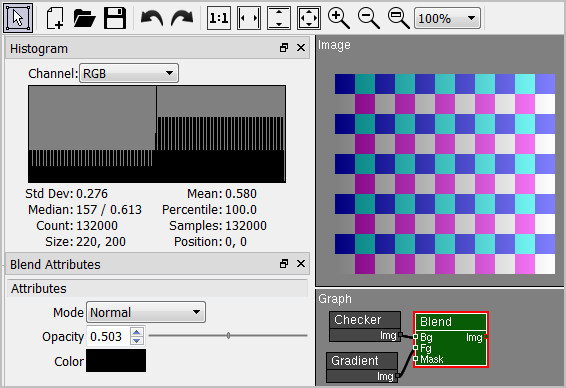Click the Opacity value field
This screenshot has width=566, height=388.
point(108,336)
